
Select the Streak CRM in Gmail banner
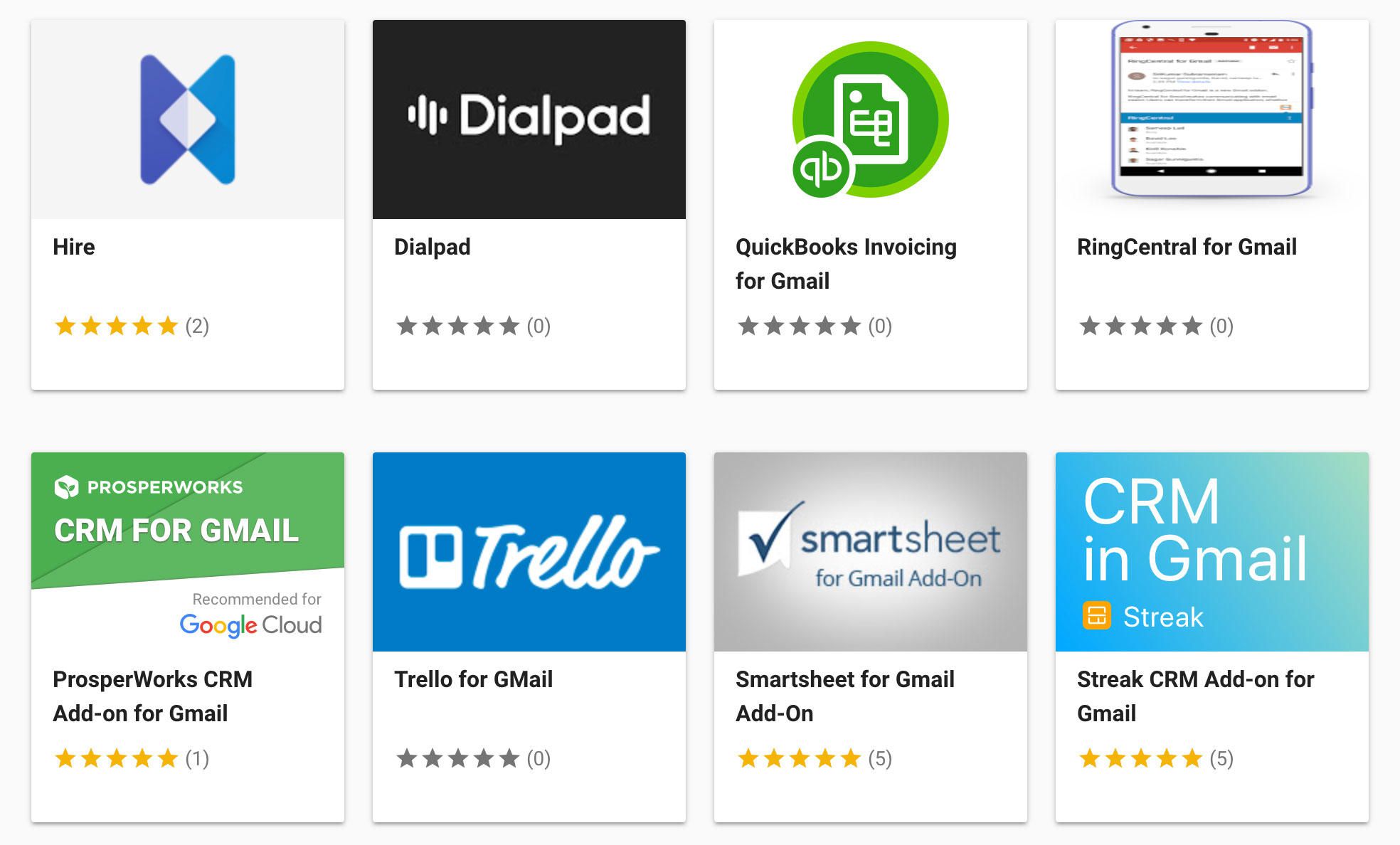[x=1212, y=552]
